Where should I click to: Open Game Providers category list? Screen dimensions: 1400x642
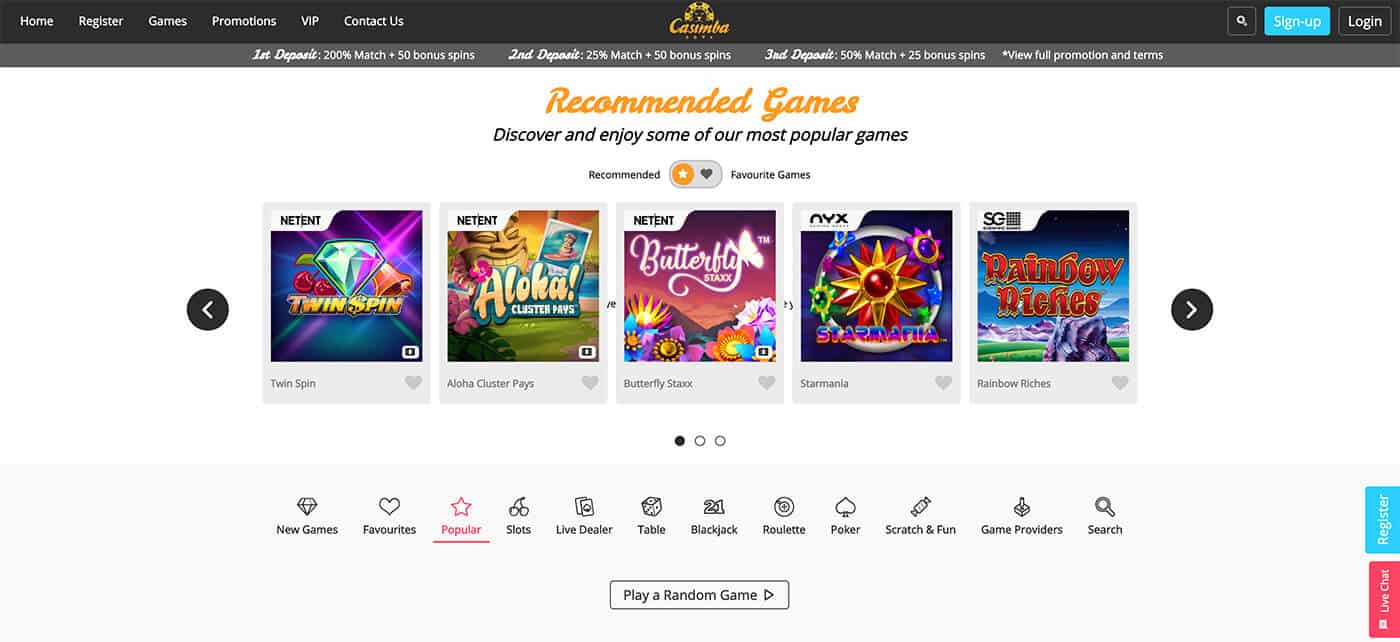[1022, 516]
